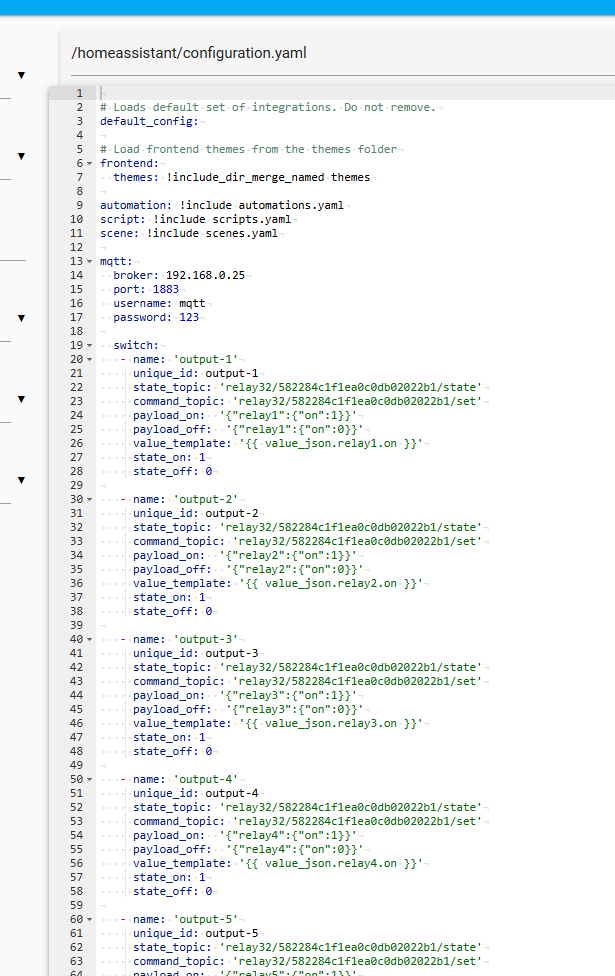Fold the switch block at line 19
Viewport: 615px width, 976px height.
coord(90,345)
